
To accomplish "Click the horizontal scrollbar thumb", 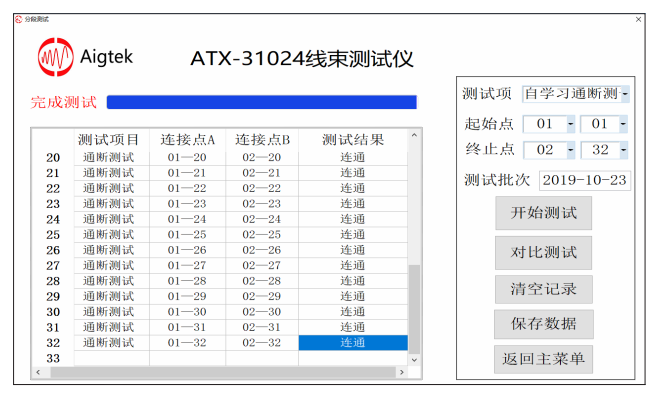I will pos(222,372).
